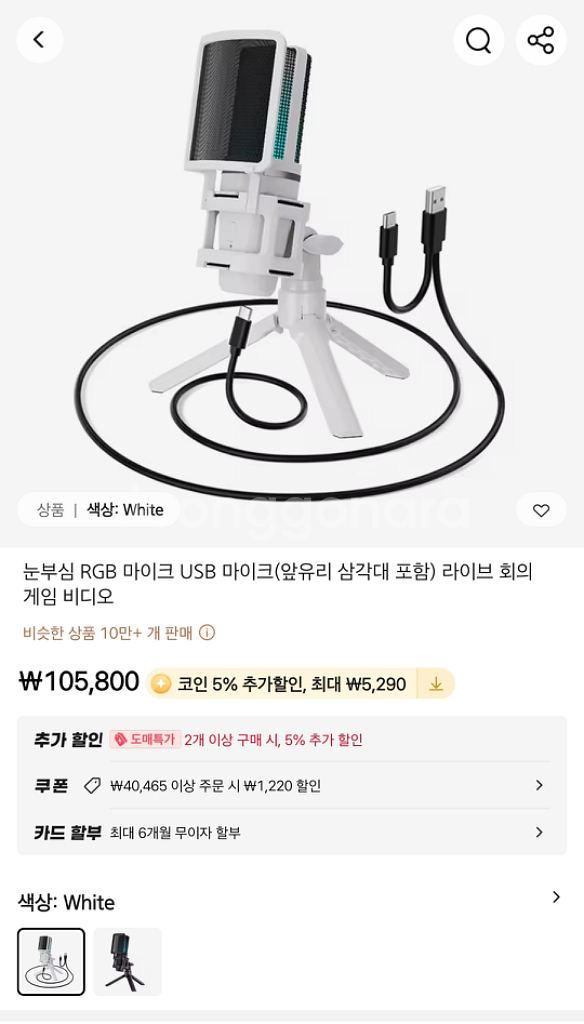Screen dimensions: 584x1024
Task: Add the item to wishlist with the heart icon
Action: pos(541,510)
